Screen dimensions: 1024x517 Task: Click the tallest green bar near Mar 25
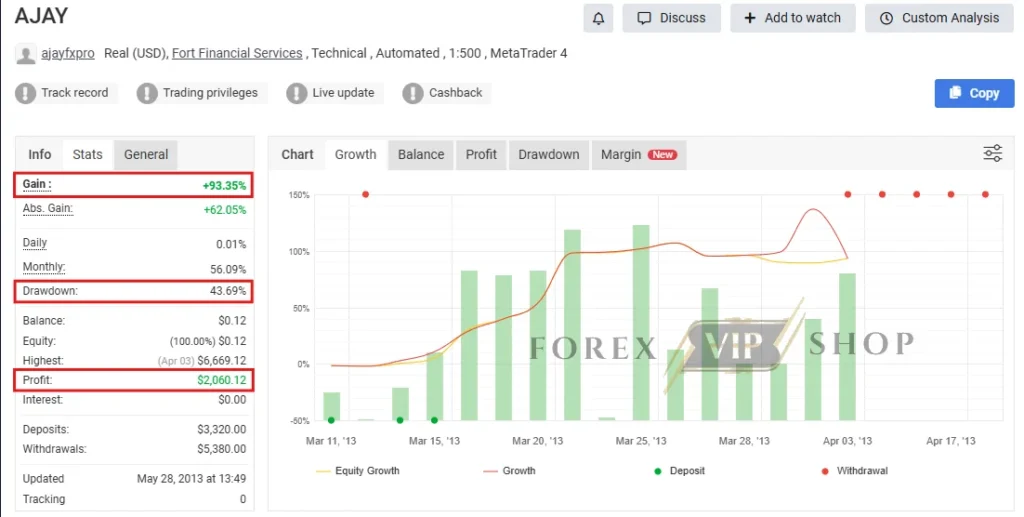pos(641,322)
